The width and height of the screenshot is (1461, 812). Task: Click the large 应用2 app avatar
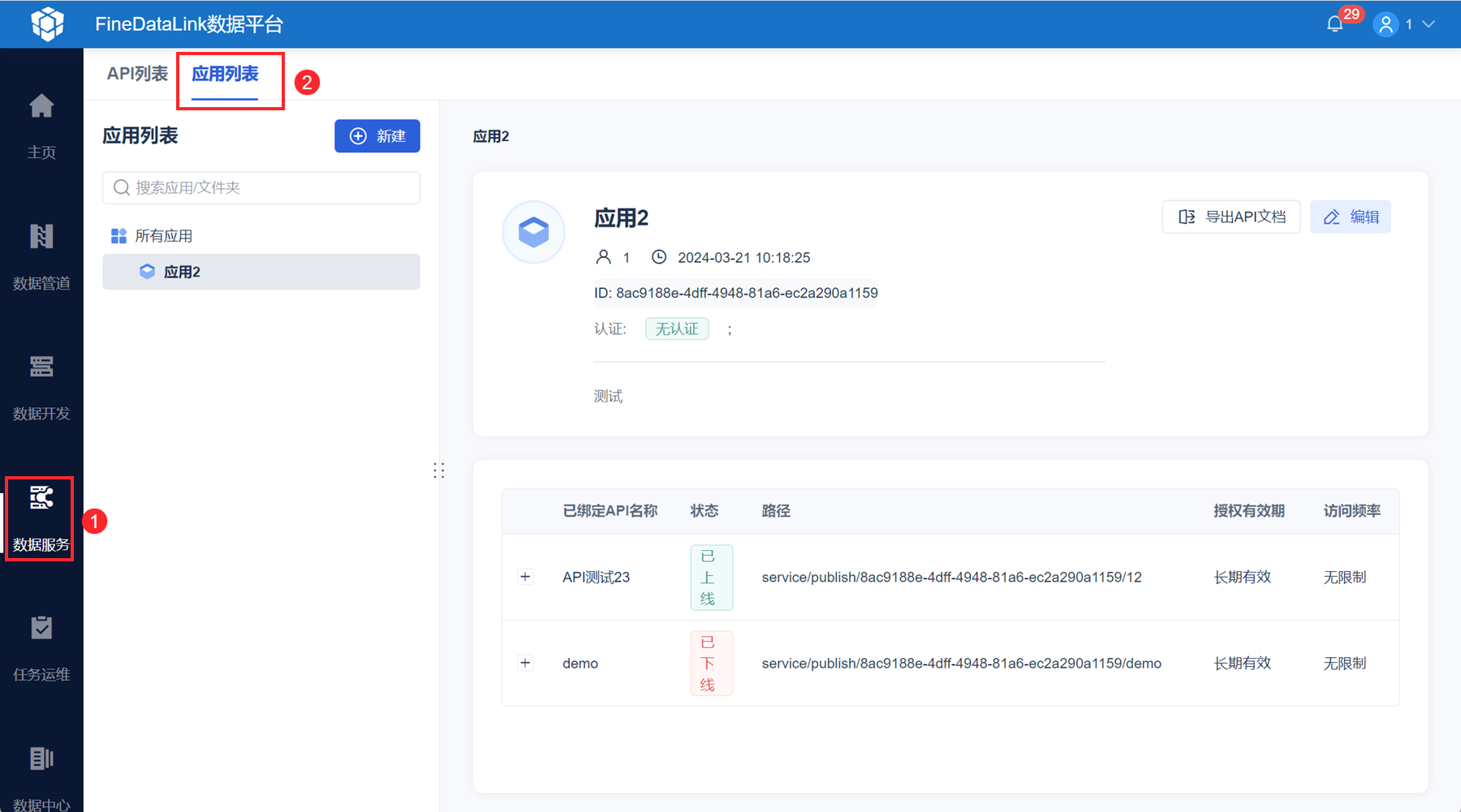534,232
